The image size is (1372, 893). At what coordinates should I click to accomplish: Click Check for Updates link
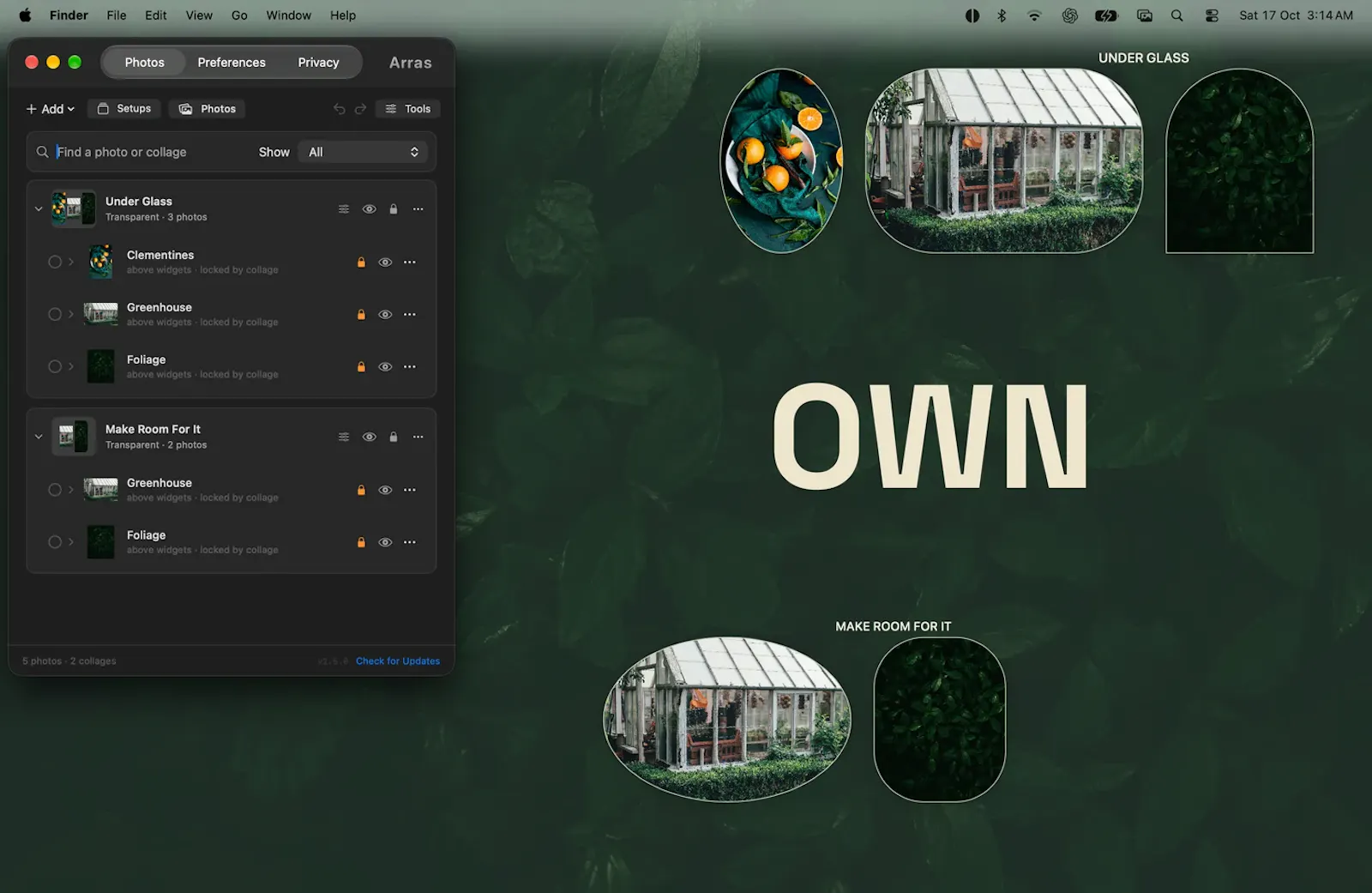pyautogui.click(x=398, y=661)
